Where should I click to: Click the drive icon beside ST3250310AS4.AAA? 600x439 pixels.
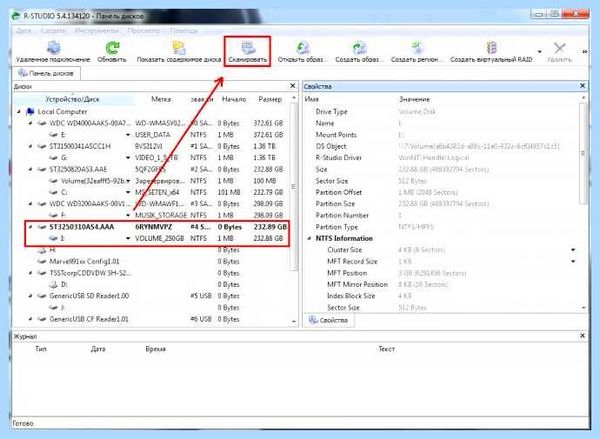click(42, 227)
